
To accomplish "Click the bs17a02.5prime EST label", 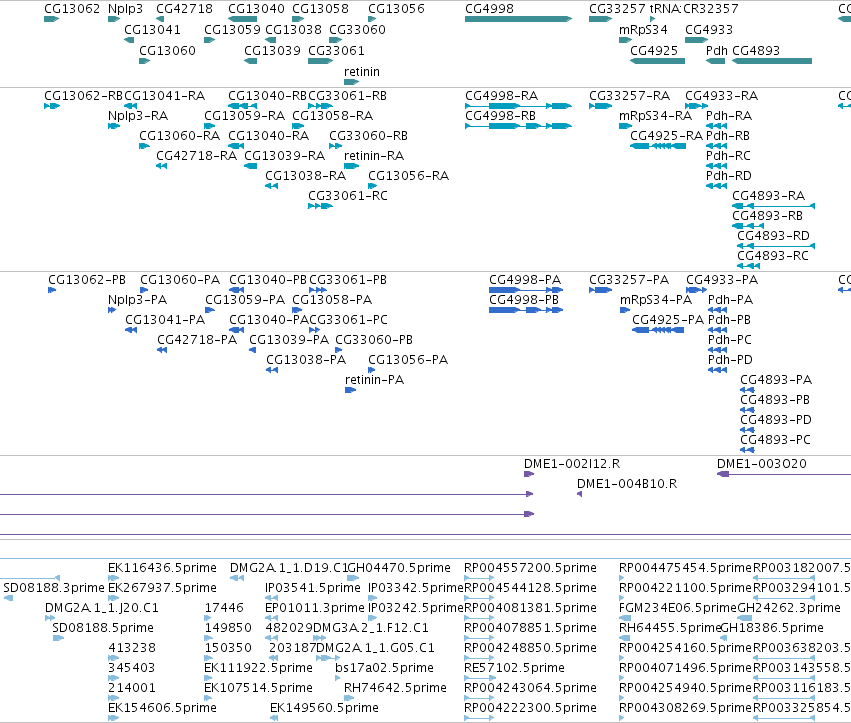I will (x=384, y=668).
